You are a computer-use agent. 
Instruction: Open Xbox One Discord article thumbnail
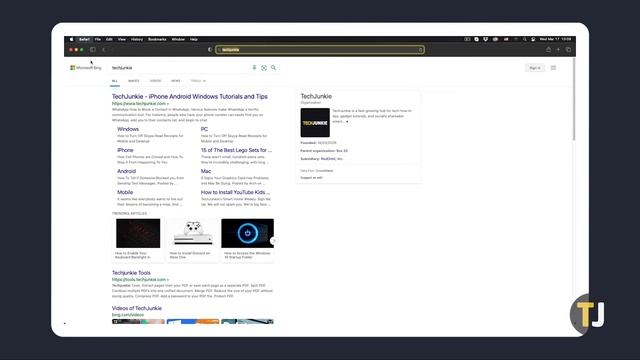[x=193, y=233]
